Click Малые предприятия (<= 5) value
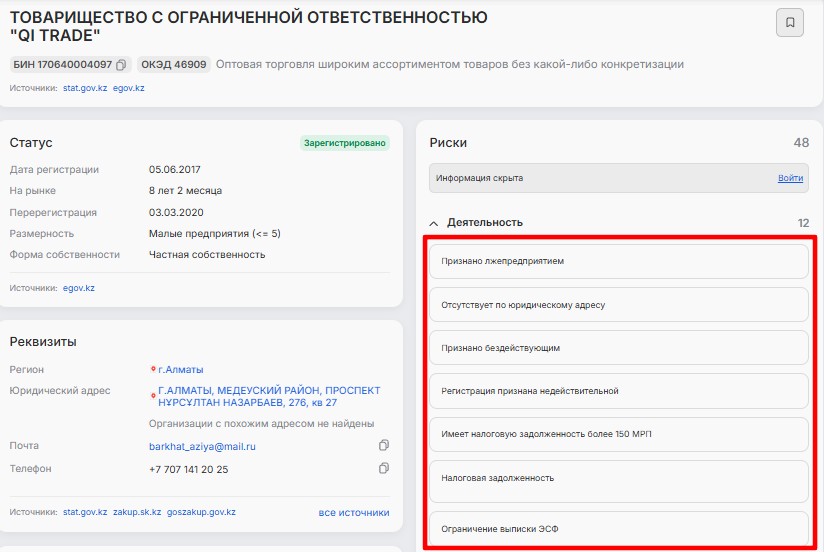 point(214,233)
